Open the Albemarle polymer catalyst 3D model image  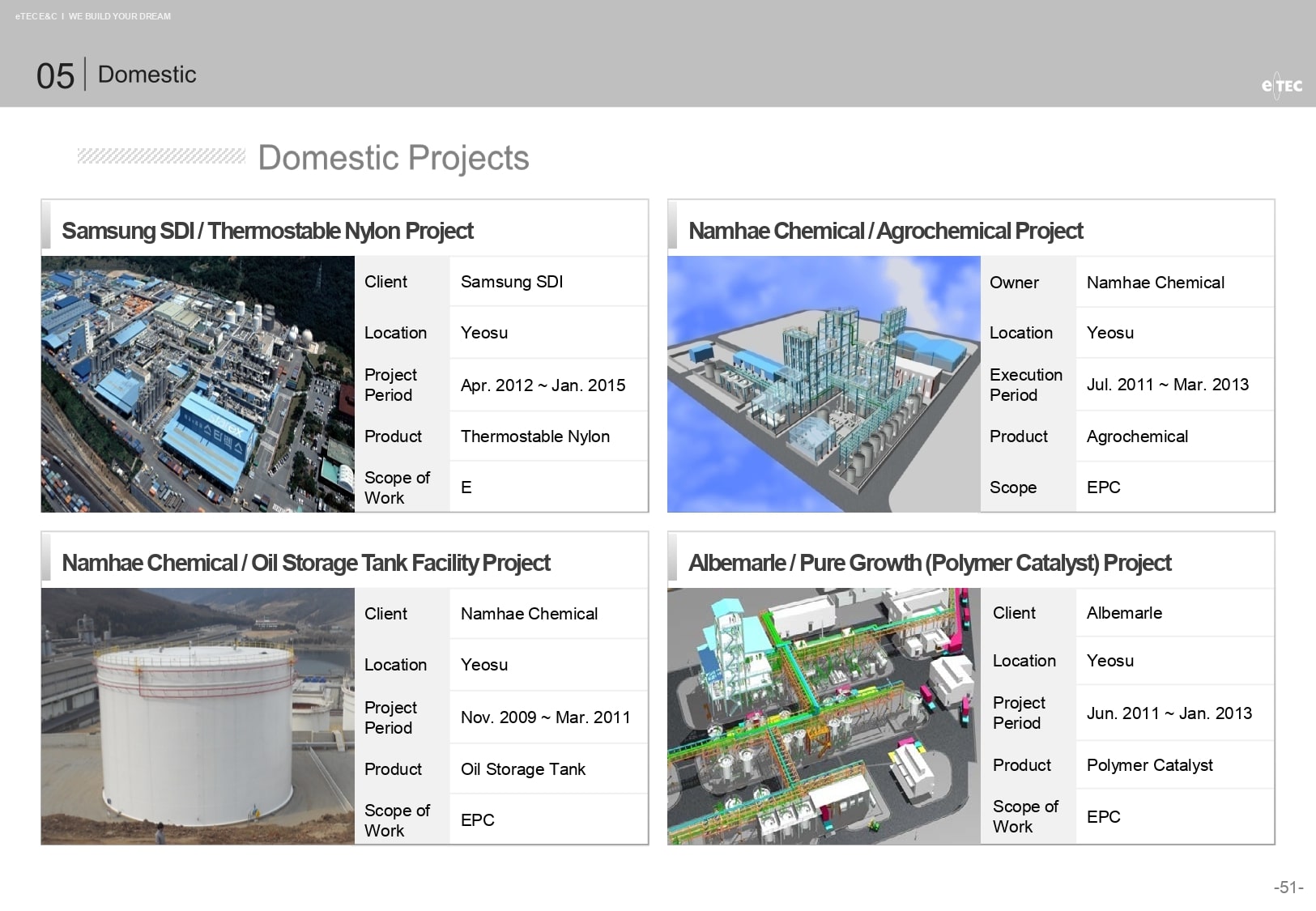tap(824, 717)
